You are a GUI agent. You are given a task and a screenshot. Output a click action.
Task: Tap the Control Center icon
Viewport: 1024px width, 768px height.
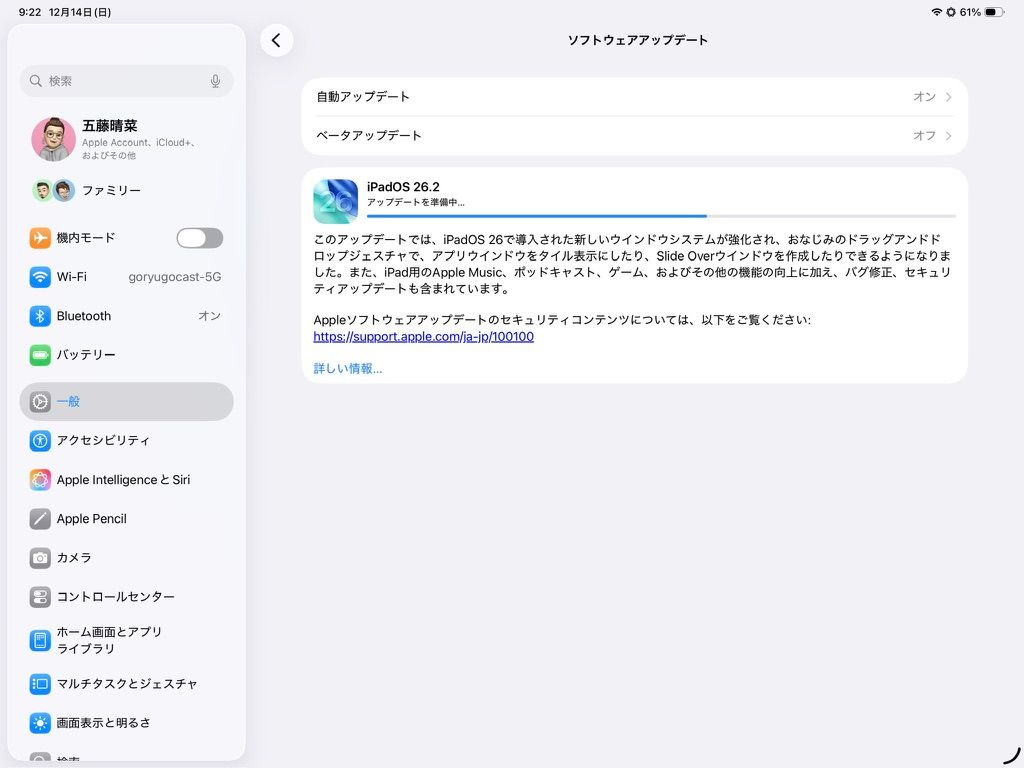click(x=40, y=597)
